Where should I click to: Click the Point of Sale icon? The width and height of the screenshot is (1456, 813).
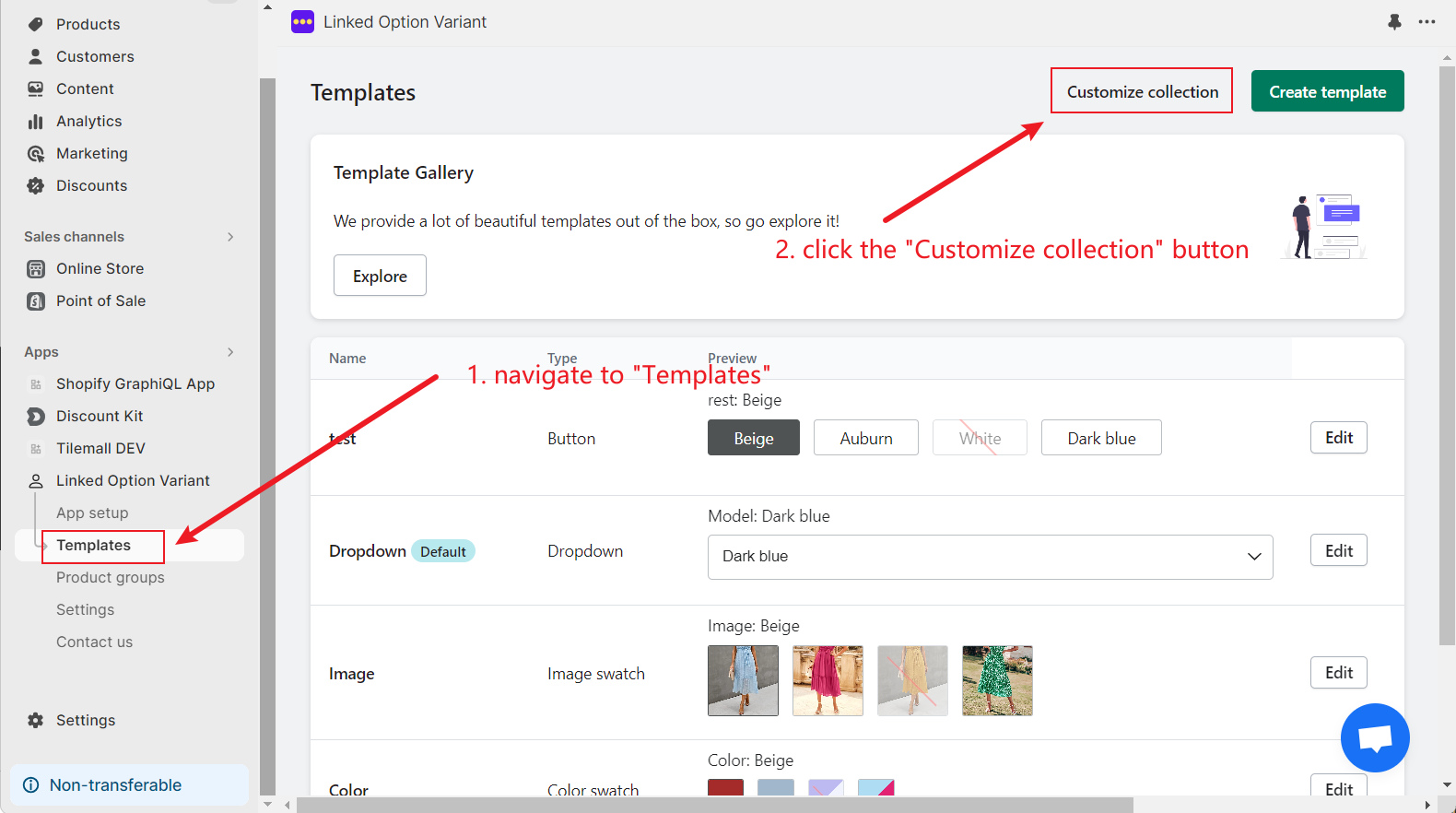36,301
